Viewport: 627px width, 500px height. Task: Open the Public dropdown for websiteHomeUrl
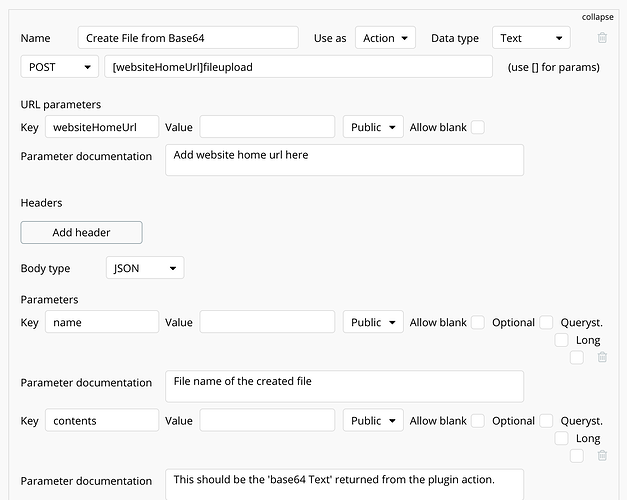tap(373, 127)
